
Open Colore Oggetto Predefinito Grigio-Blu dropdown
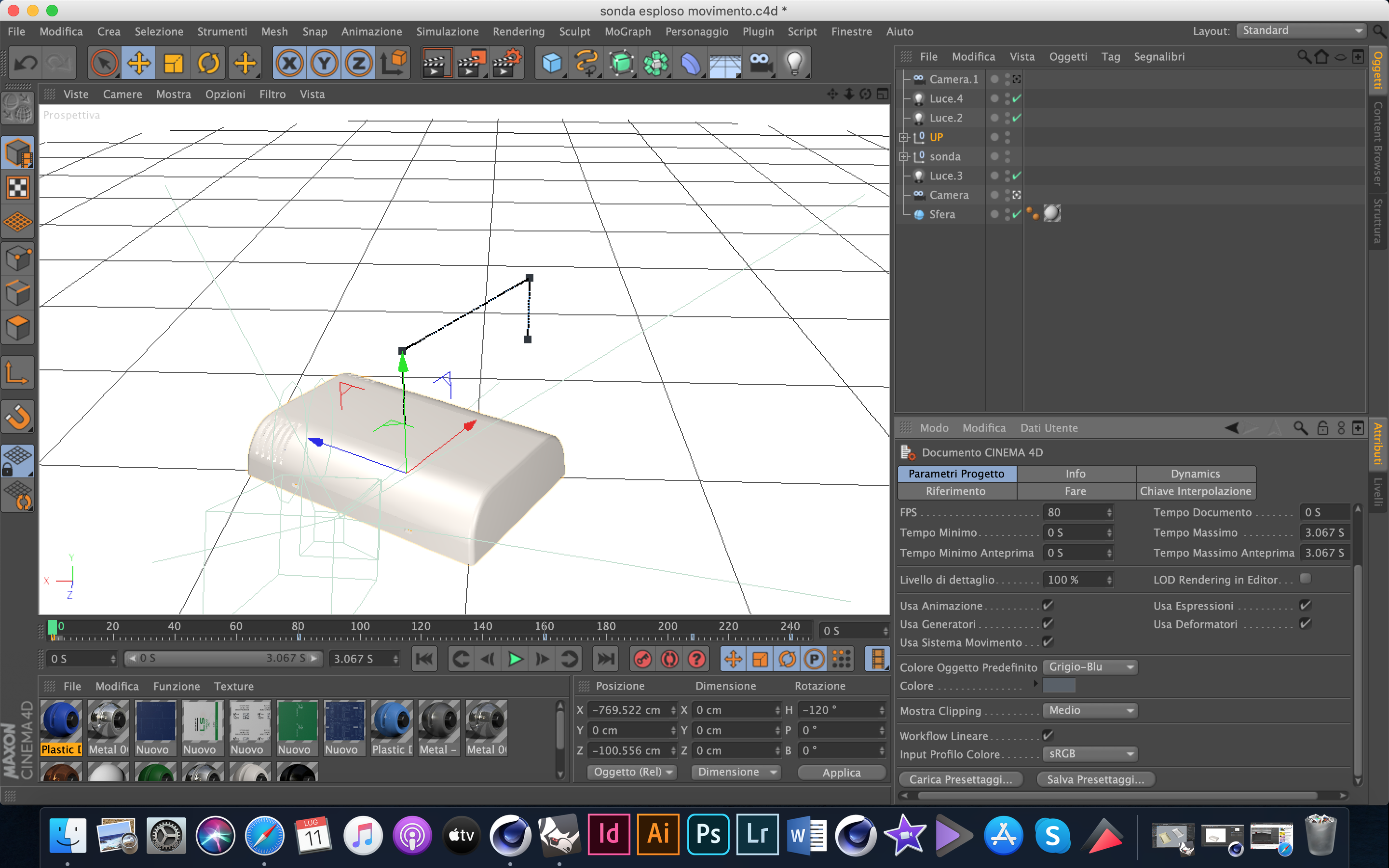point(1089,667)
